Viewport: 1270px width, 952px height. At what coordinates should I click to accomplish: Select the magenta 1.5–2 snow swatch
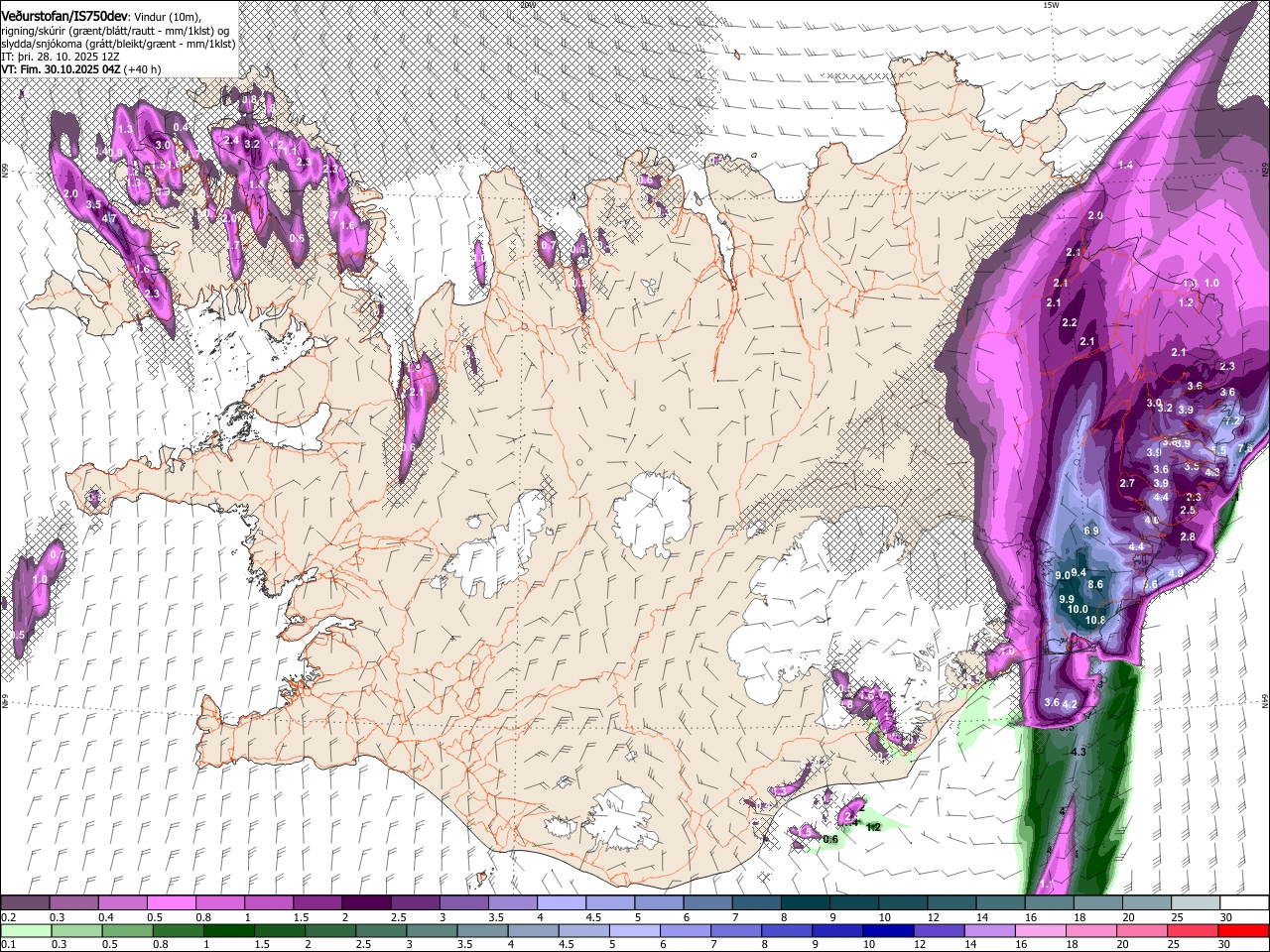[x=317, y=903]
